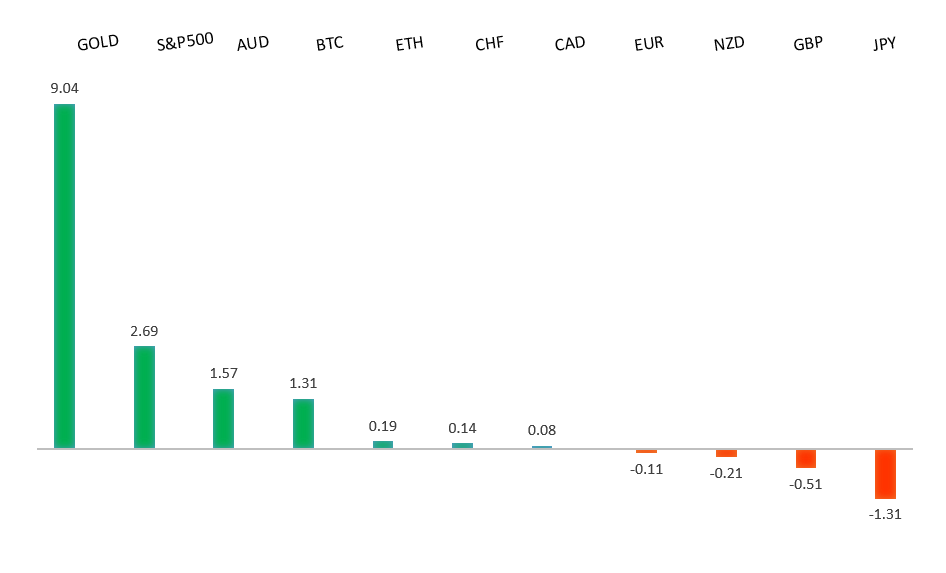Viewport: 946px width, 573px height.
Task: Click the CAD category label
Action: (x=569, y=44)
